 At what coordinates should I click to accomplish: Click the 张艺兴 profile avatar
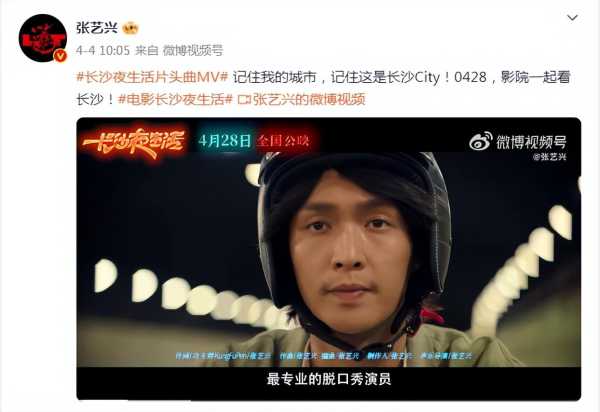point(43,38)
